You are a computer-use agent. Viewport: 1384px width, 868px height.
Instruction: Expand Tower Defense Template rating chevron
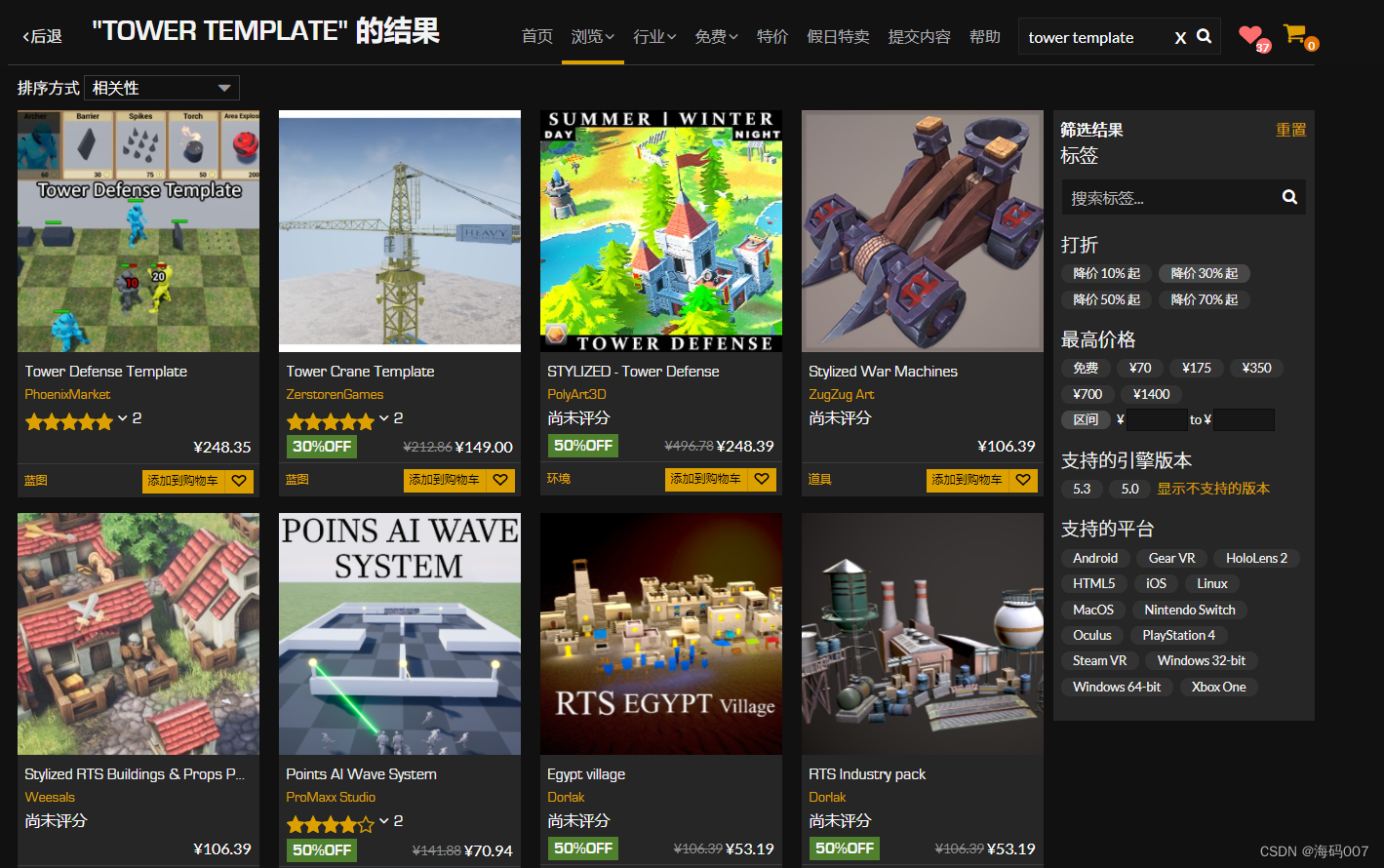[x=123, y=418]
